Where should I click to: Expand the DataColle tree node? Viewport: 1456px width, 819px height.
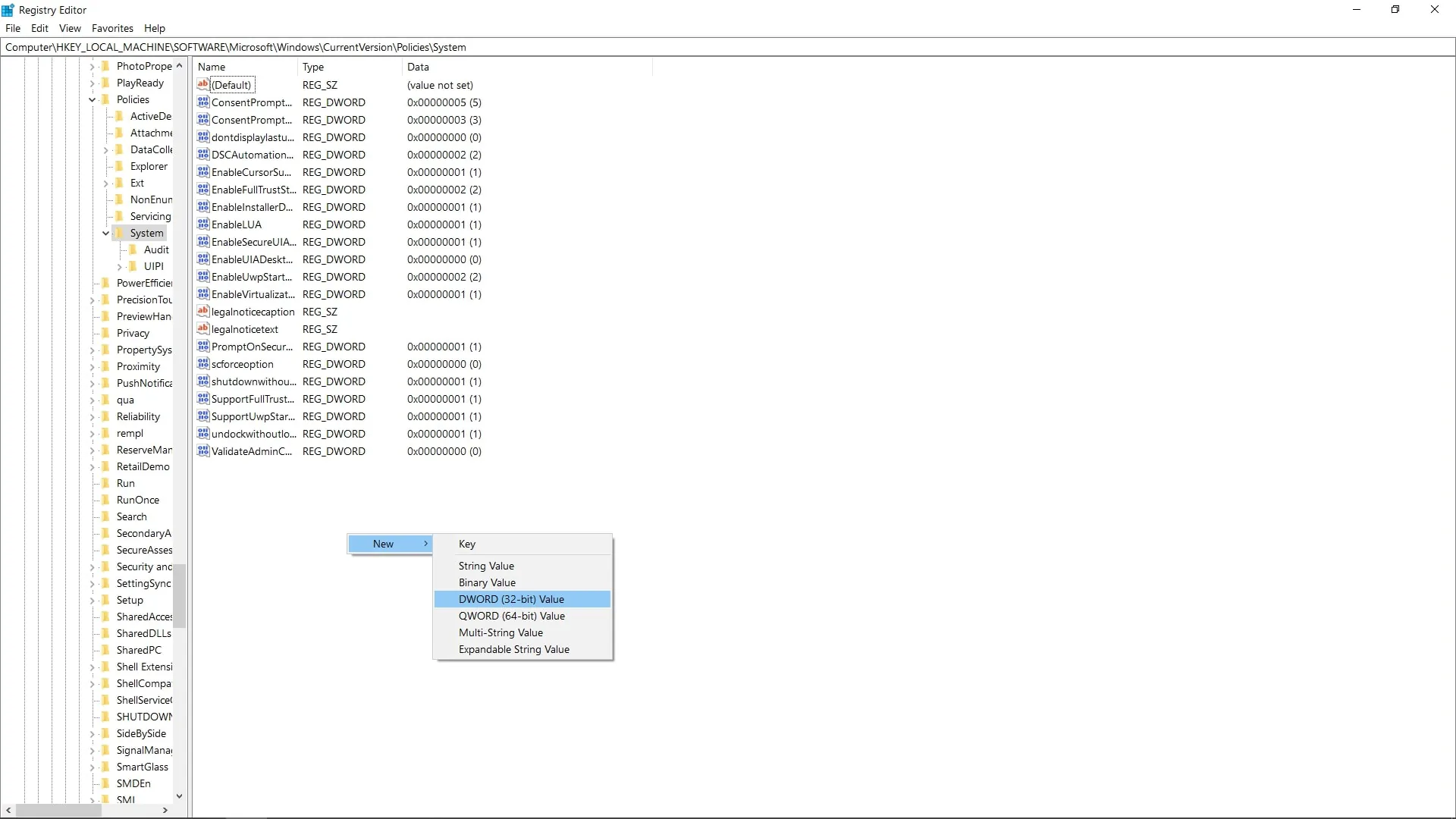click(x=106, y=150)
